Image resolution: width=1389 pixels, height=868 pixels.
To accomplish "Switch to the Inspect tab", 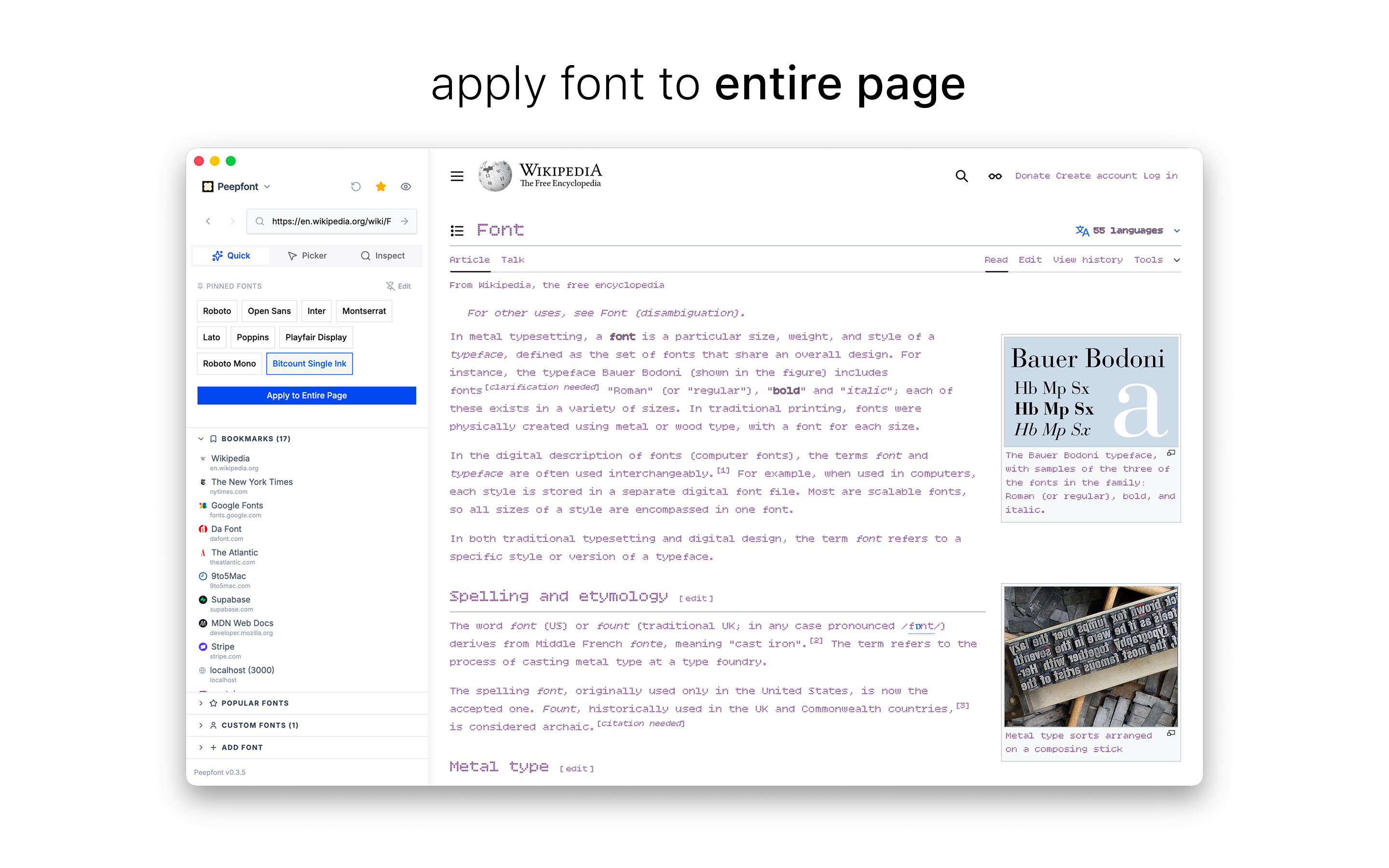I will (x=383, y=256).
